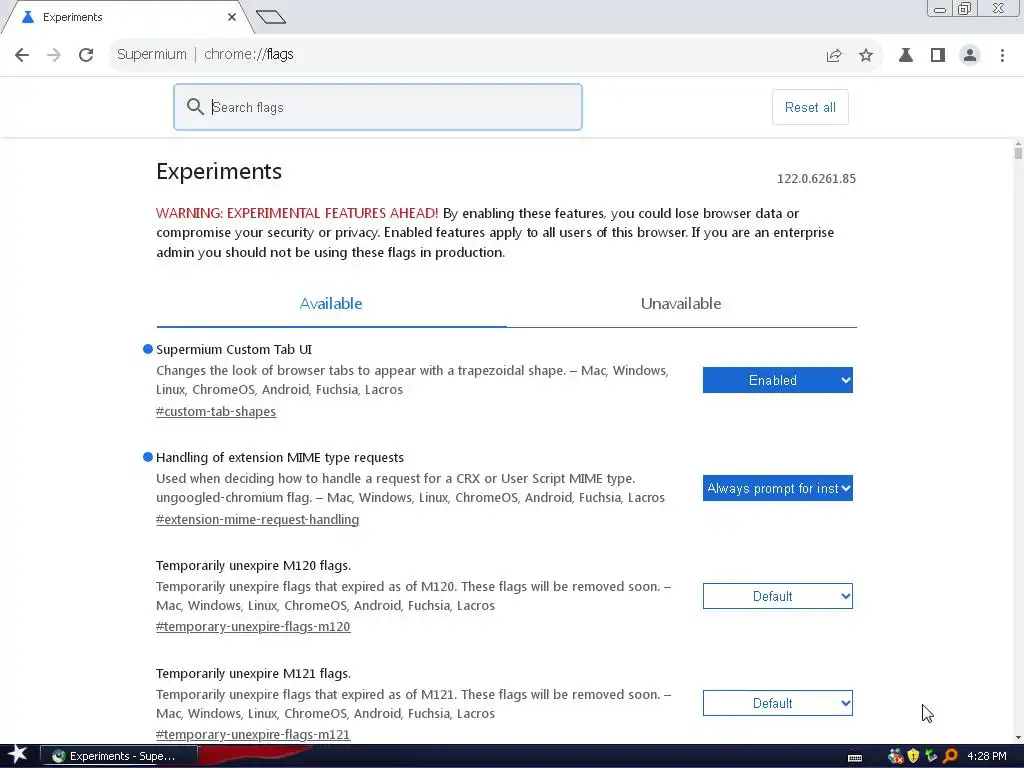
Task: Go back using the browser back arrow
Action: (x=22, y=55)
